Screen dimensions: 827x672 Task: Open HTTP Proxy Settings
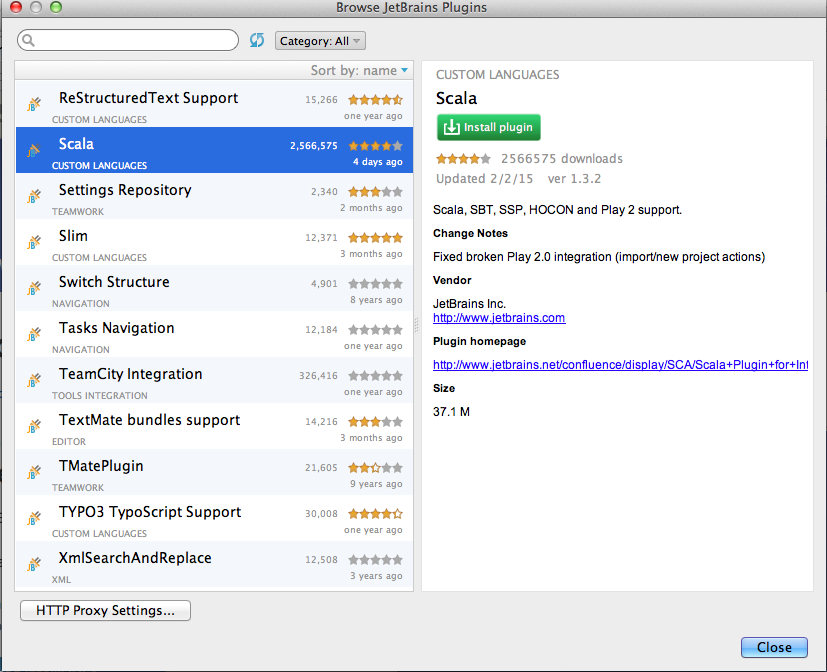pos(105,610)
